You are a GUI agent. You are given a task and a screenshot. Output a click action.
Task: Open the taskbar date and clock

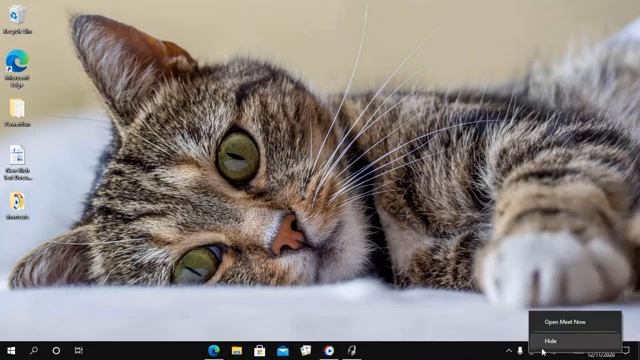point(601,354)
